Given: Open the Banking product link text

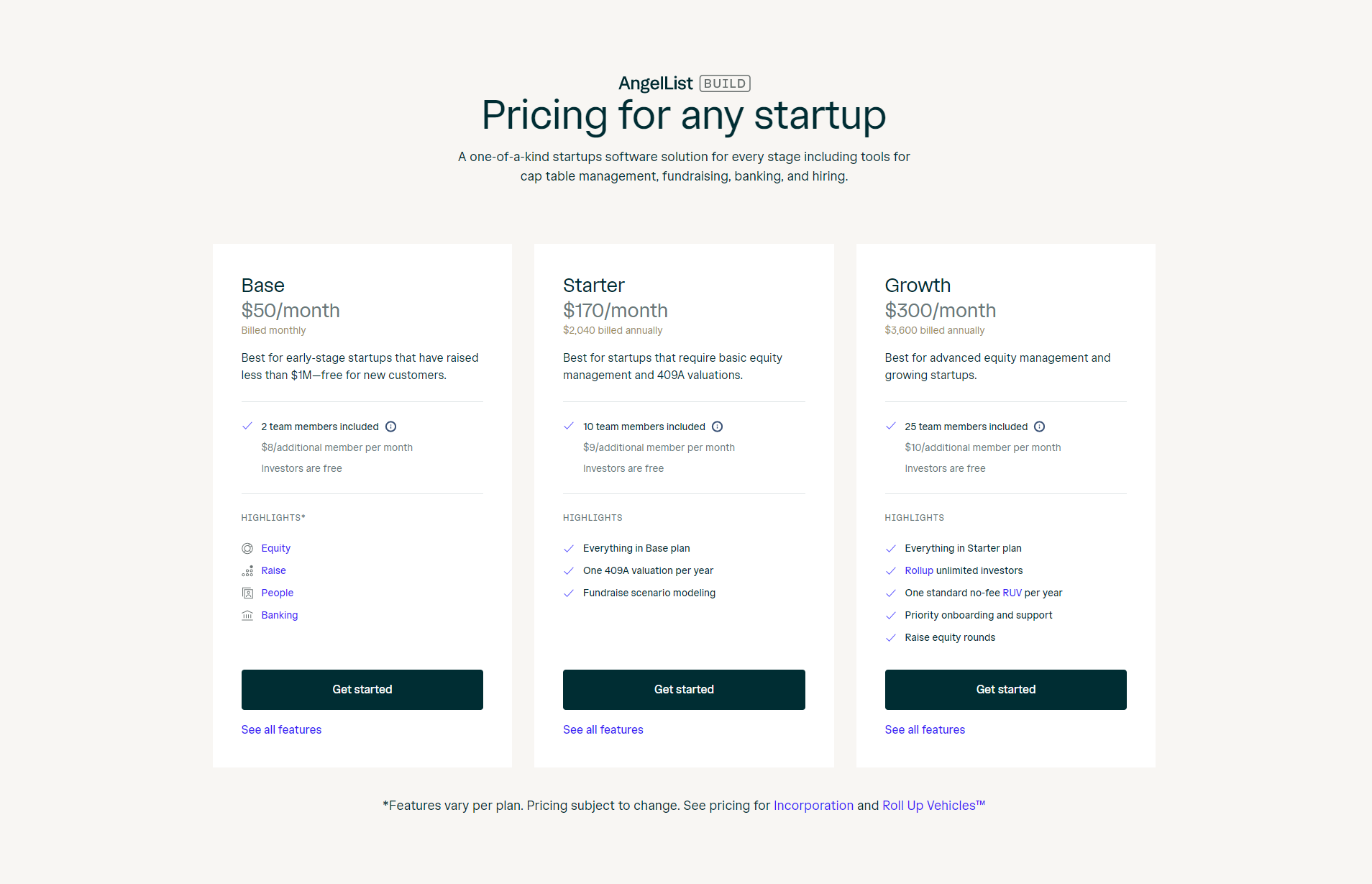Looking at the screenshot, I should click(279, 615).
